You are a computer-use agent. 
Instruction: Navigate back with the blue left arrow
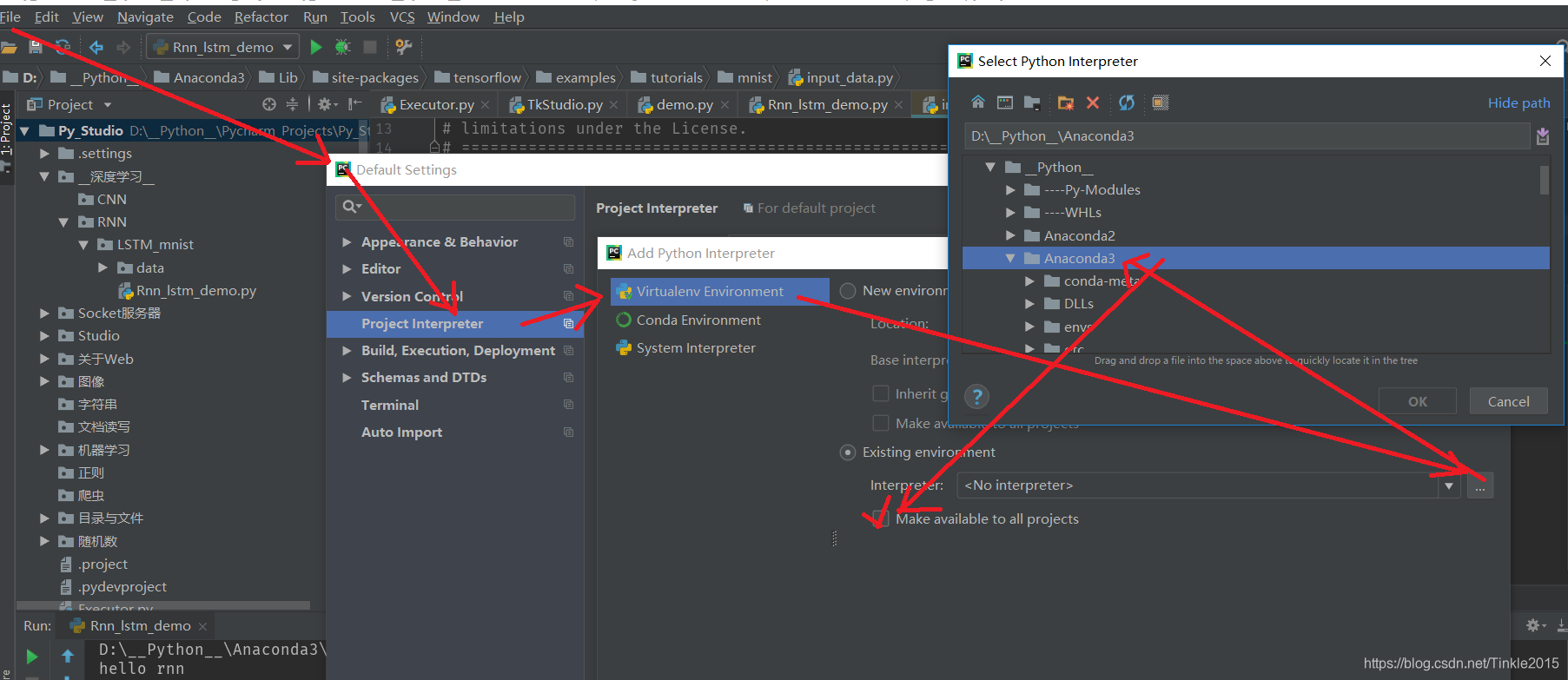click(x=96, y=47)
